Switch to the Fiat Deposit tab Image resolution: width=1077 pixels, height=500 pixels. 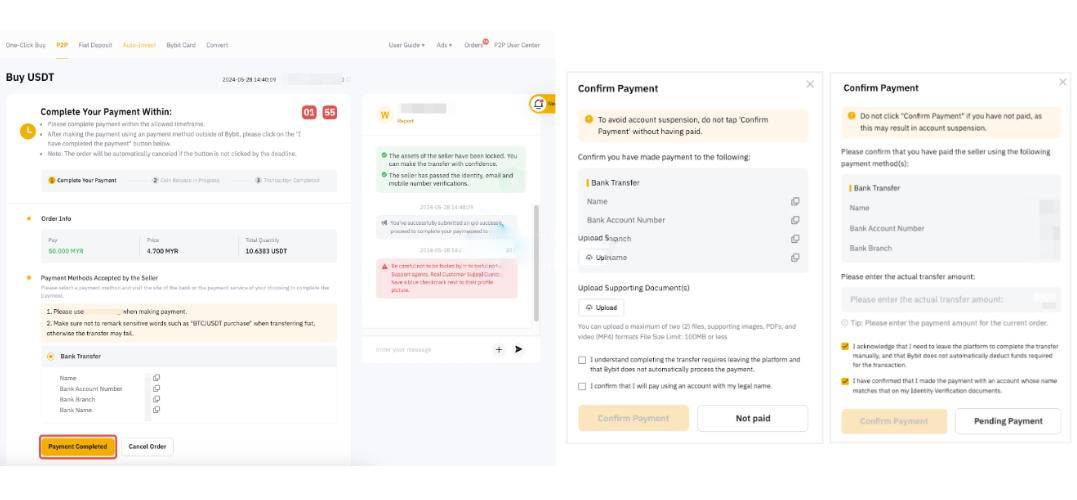point(95,45)
